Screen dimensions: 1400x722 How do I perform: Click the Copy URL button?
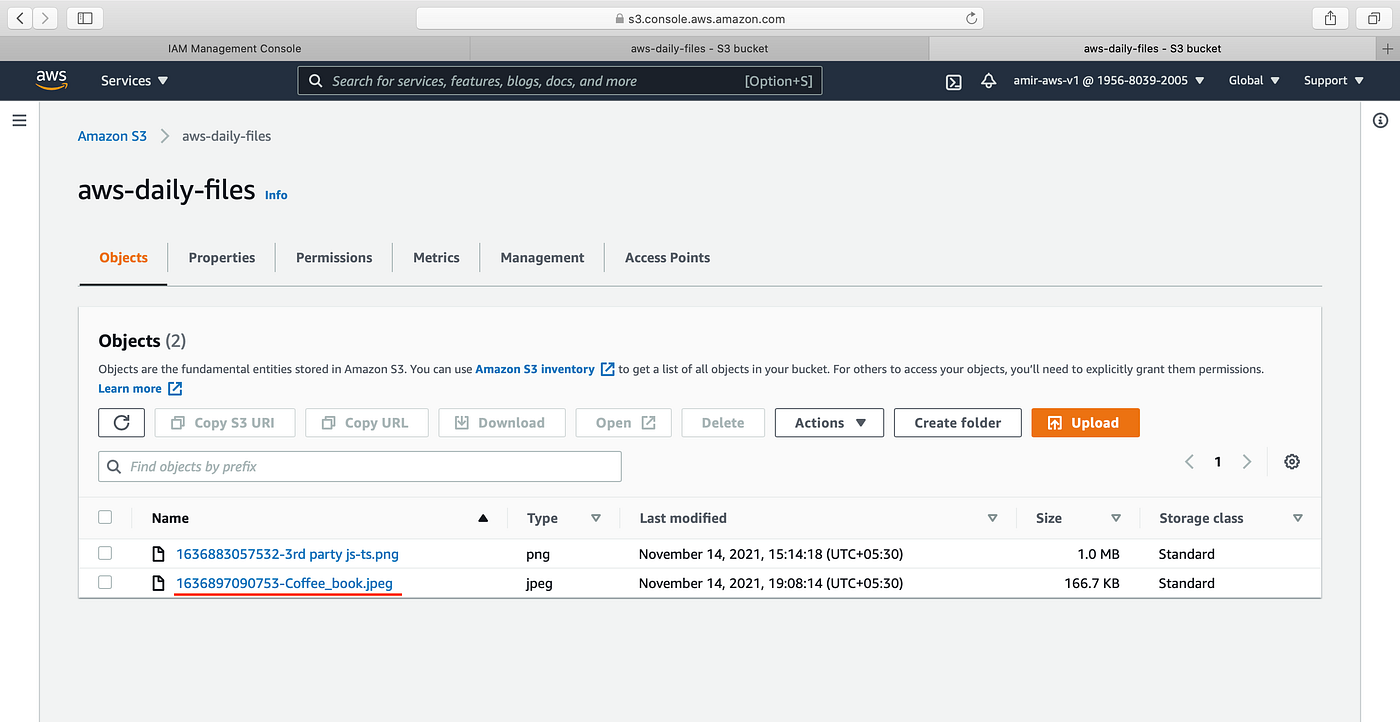point(366,423)
